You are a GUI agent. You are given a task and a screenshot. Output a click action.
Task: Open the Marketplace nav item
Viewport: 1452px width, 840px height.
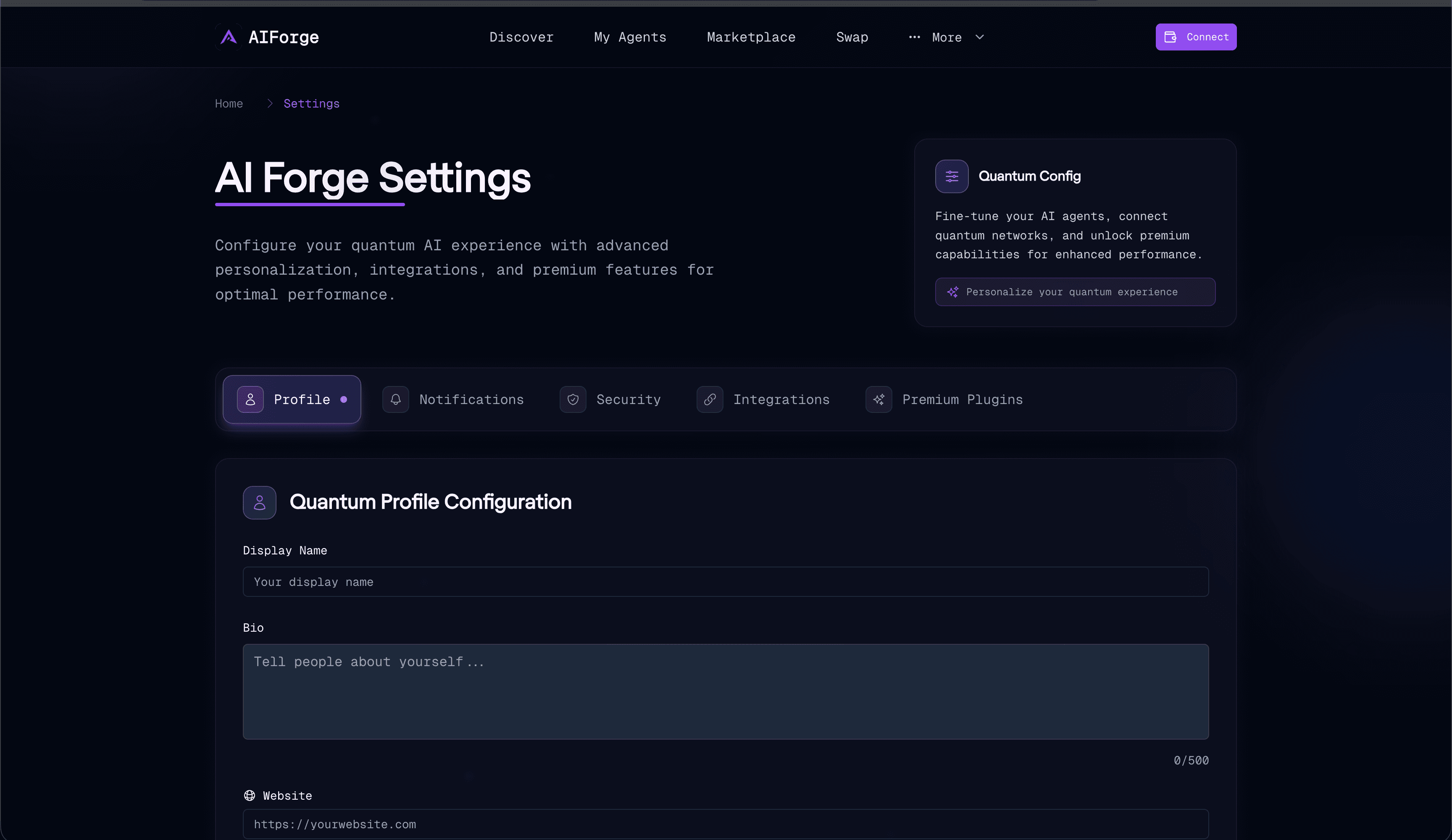751,37
